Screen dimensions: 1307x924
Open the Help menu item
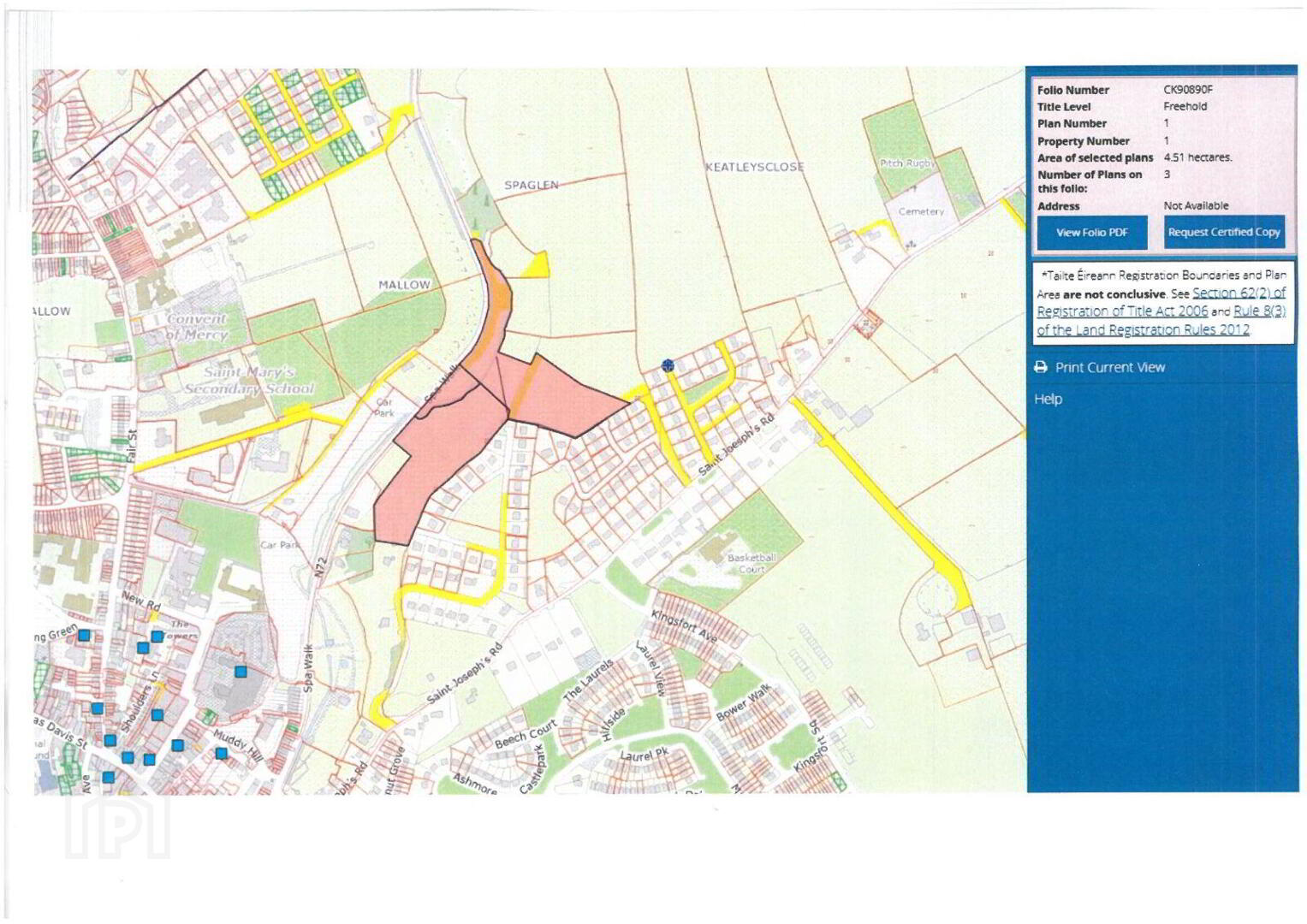tap(1048, 399)
